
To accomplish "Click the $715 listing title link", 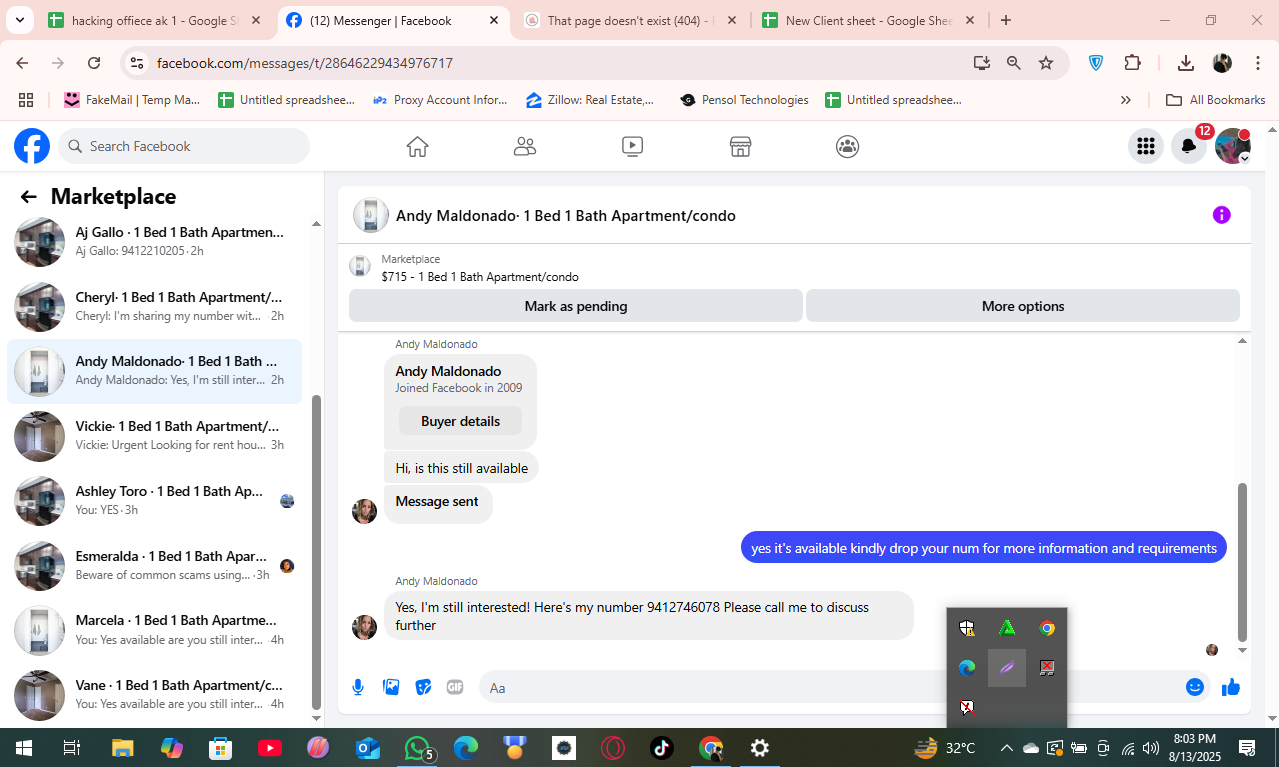I will (480, 277).
